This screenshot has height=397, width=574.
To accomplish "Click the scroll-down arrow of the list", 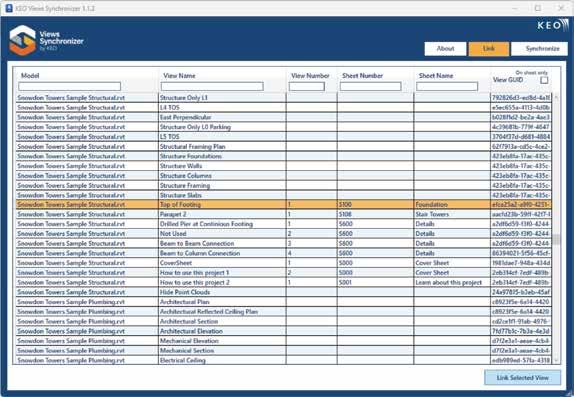I will tap(556, 360).
